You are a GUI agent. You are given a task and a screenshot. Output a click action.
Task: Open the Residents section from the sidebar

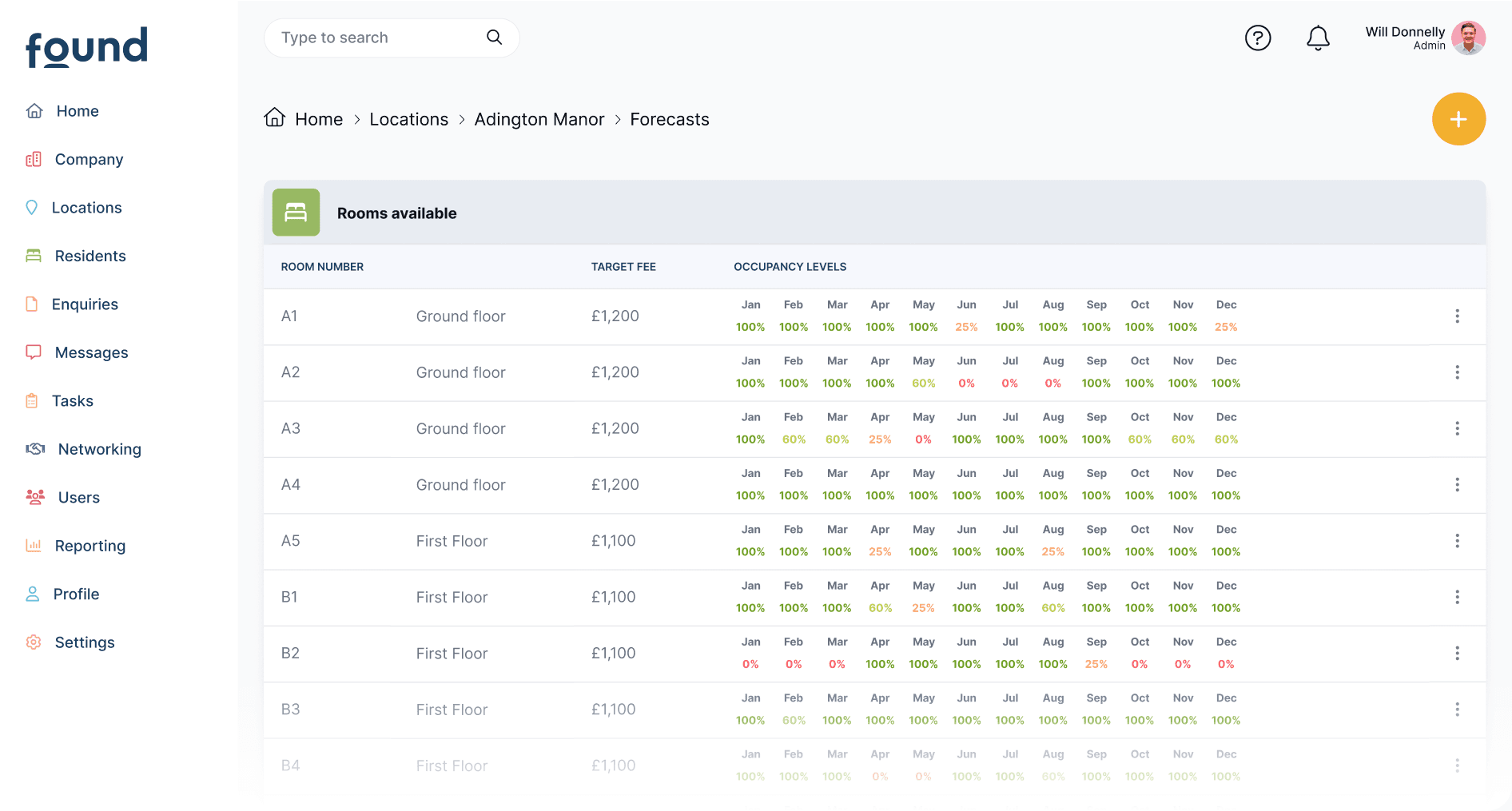(x=33, y=256)
